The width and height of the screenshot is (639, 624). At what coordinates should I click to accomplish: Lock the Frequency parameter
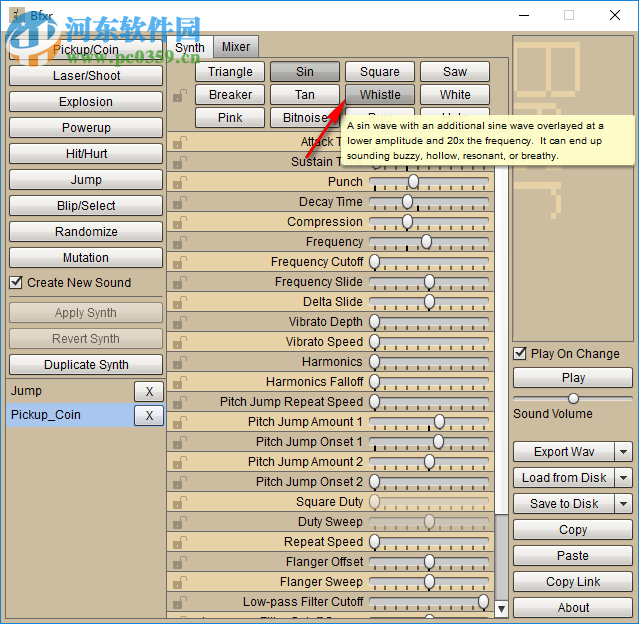(x=180, y=242)
